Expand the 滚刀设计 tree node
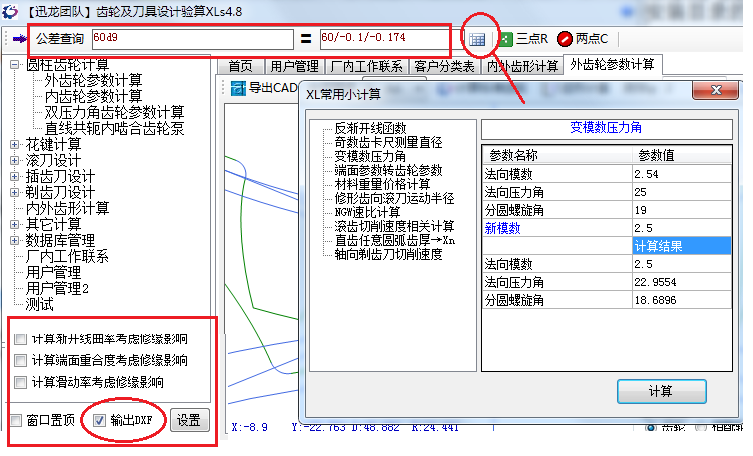This screenshot has width=753, height=456. tap(14, 160)
